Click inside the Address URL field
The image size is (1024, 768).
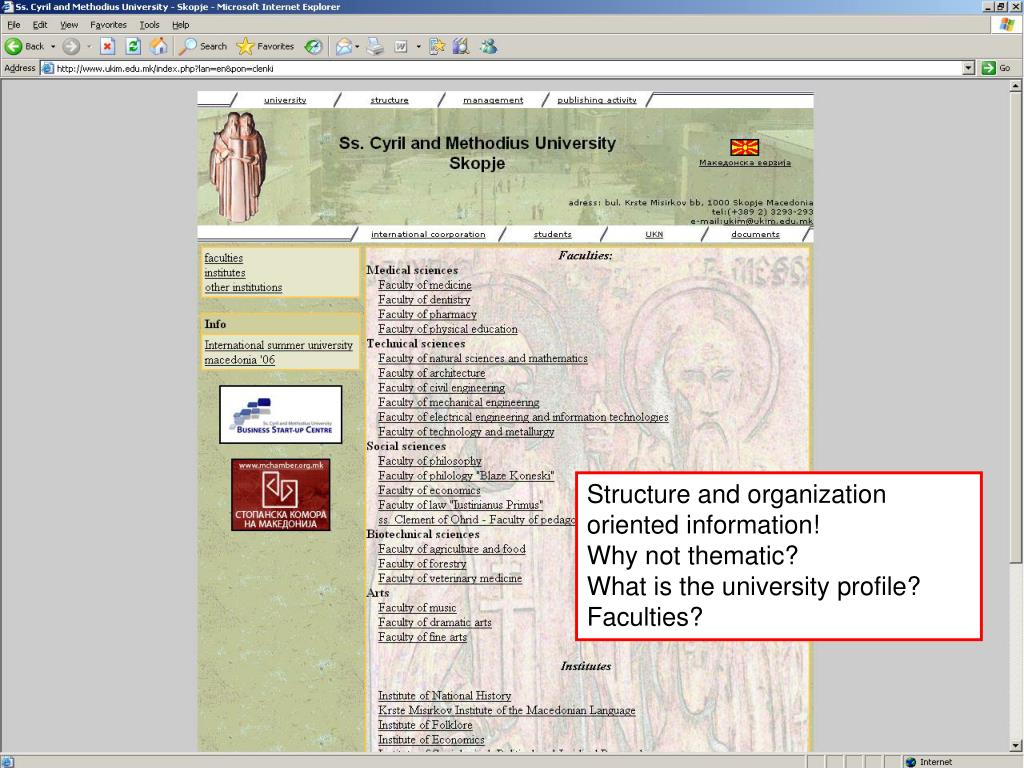[x=507, y=68]
